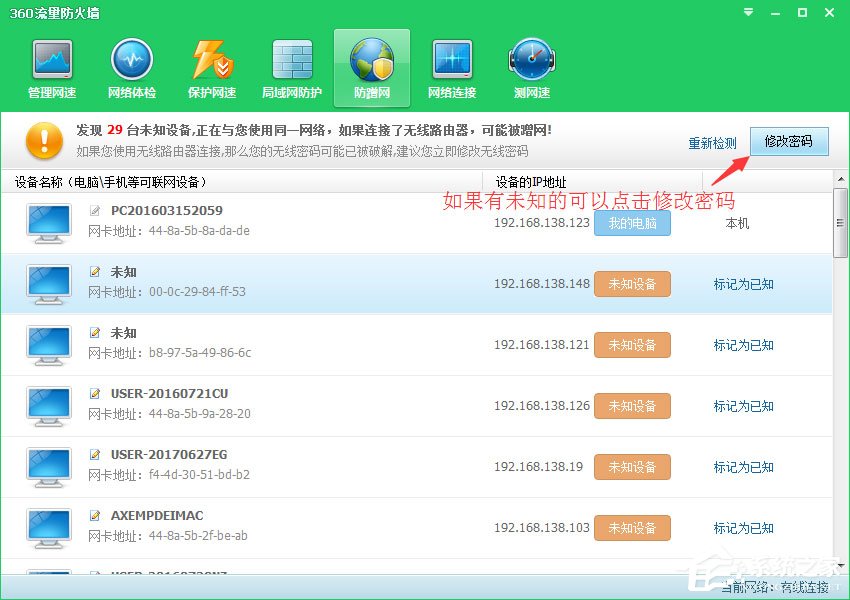Image resolution: width=850 pixels, height=600 pixels.
Task: Open the 保护网速 tool
Action: tap(211, 67)
